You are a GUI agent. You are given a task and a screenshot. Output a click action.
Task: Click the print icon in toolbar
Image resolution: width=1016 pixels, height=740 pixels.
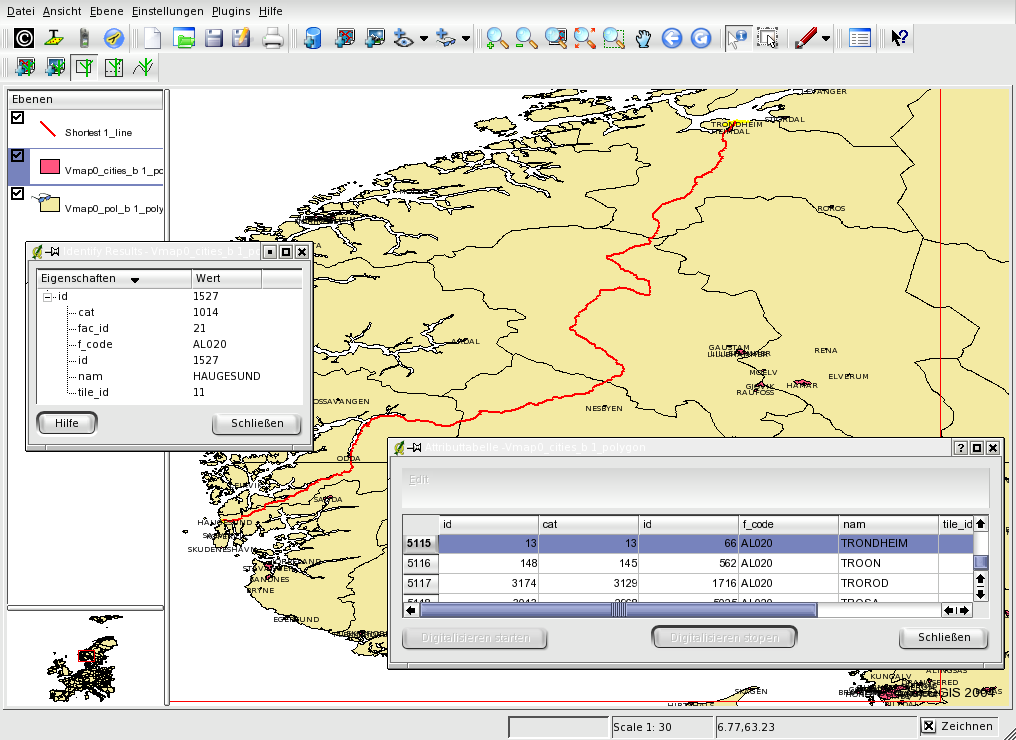(273, 39)
